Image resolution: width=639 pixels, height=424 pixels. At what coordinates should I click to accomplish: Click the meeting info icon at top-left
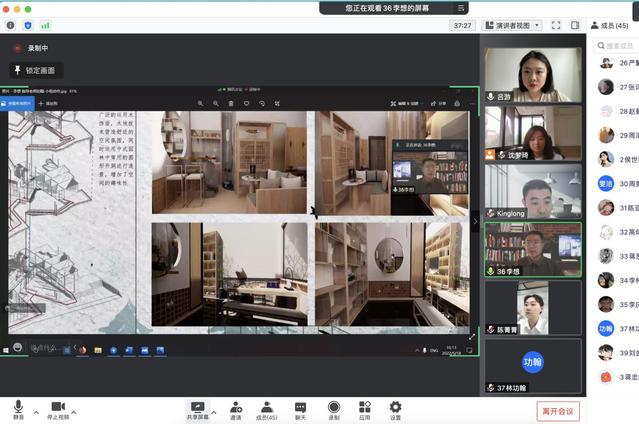click(11, 25)
